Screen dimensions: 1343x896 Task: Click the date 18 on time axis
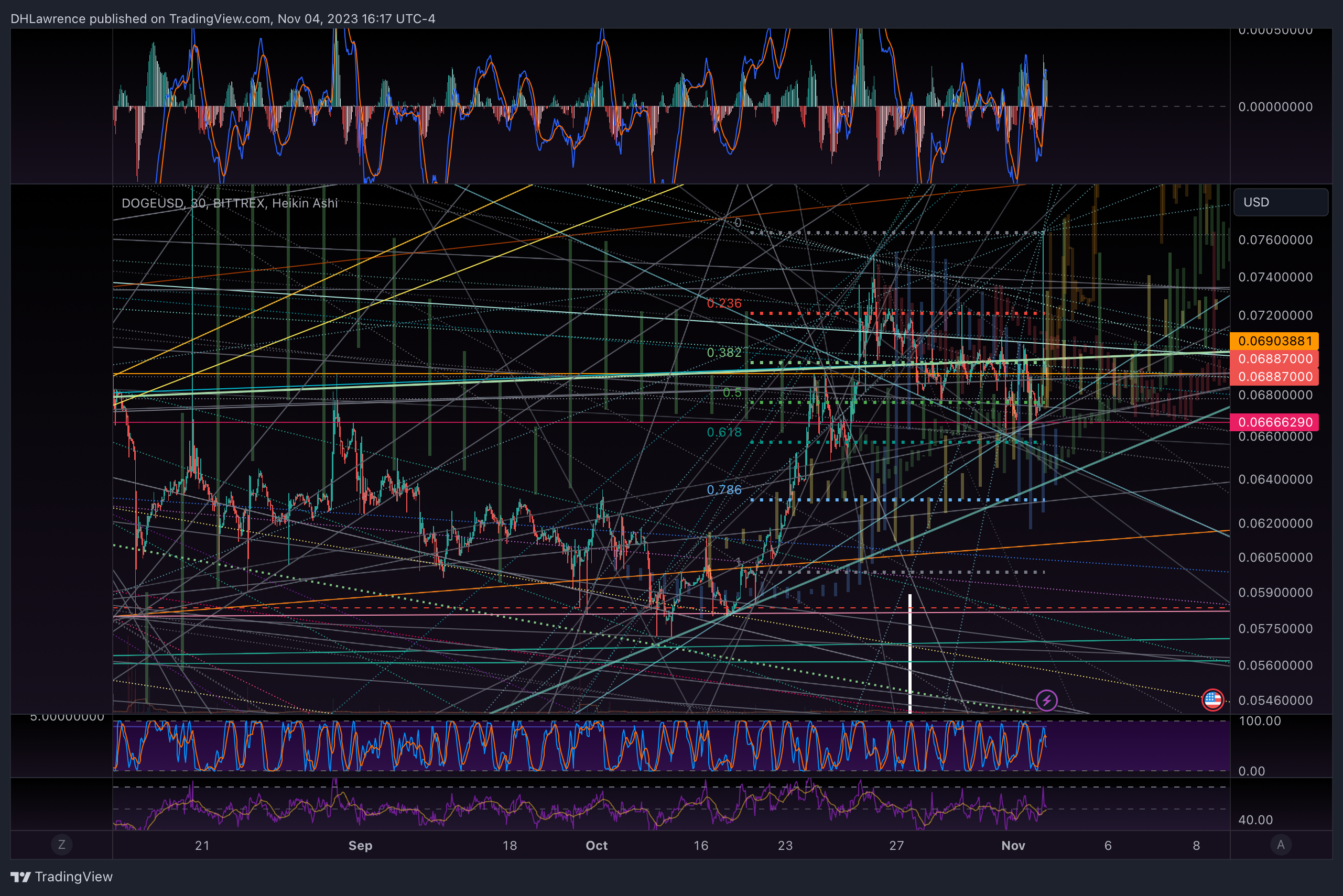tap(510, 846)
